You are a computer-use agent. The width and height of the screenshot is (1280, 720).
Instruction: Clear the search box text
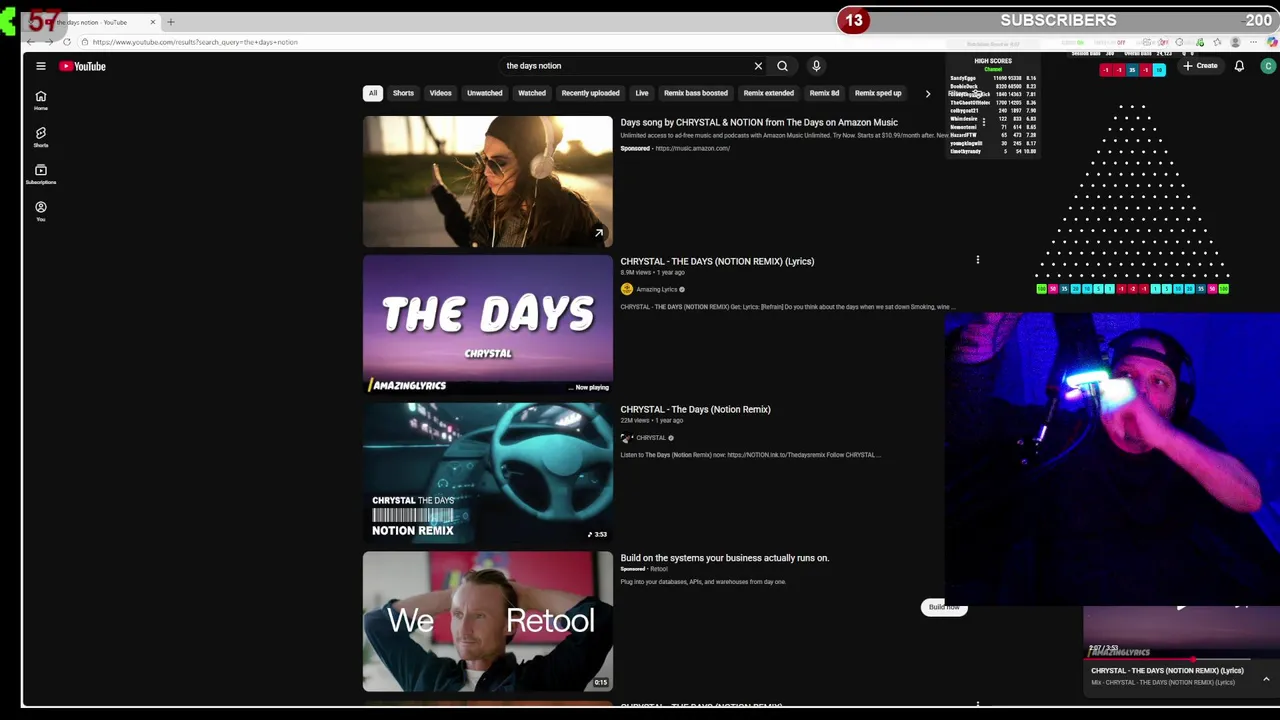point(758,66)
